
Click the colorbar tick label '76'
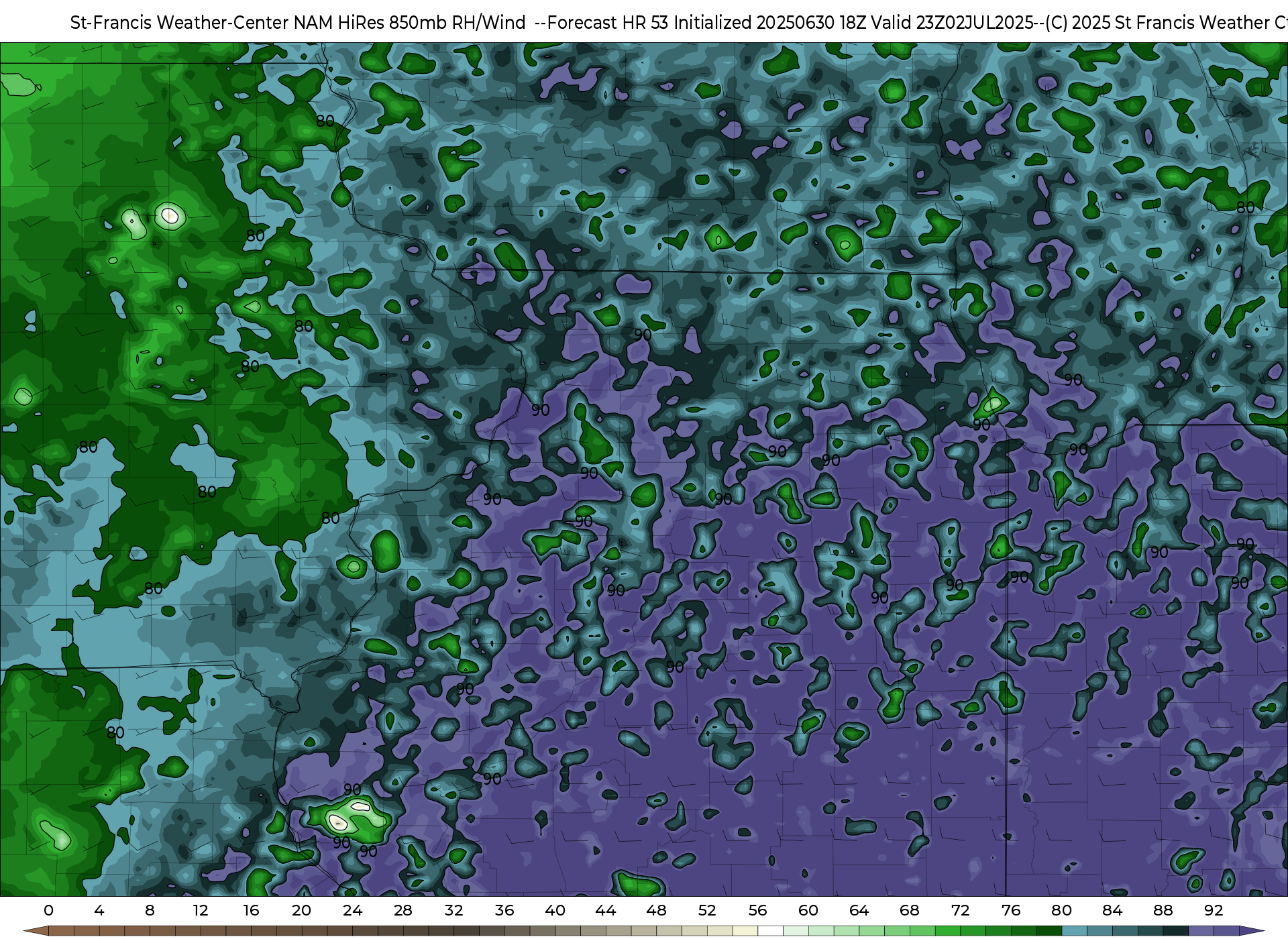click(x=1011, y=910)
